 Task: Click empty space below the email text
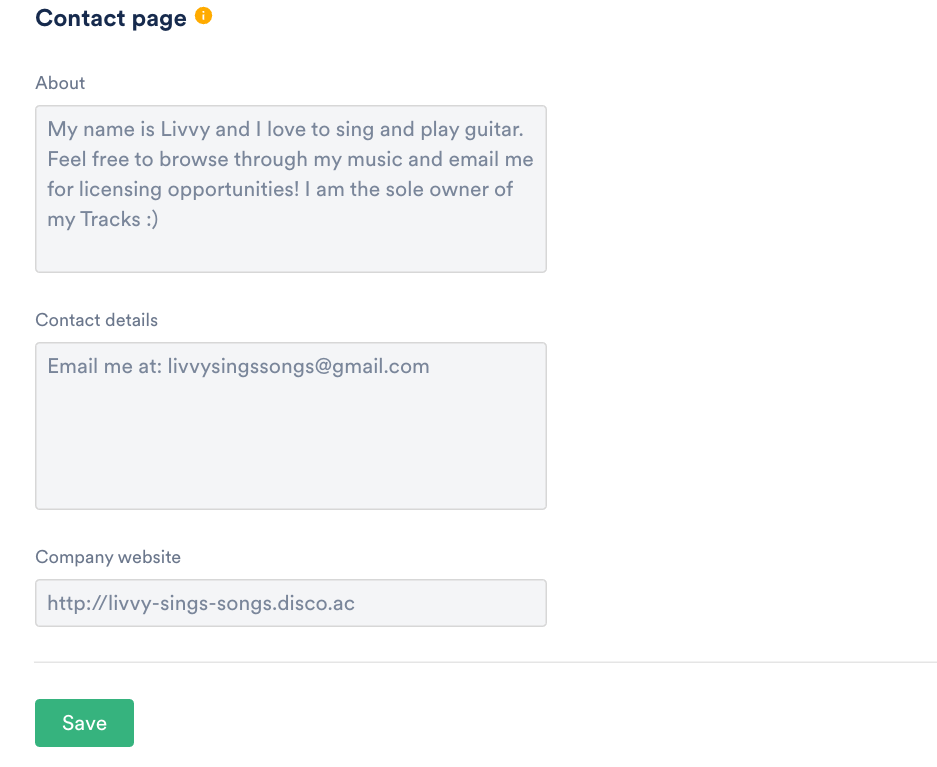point(290,450)
